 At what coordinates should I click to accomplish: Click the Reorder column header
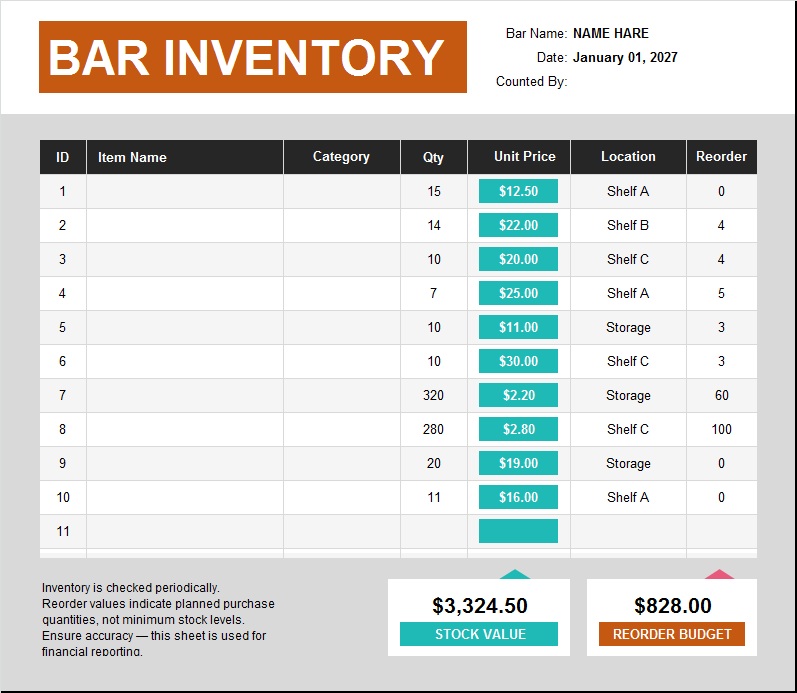click(x=721, y=157)
